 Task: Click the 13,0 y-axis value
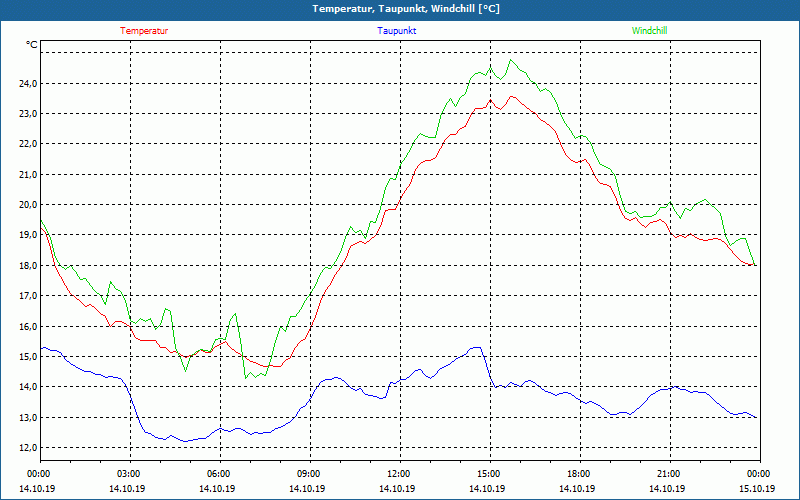click(26, 417)
